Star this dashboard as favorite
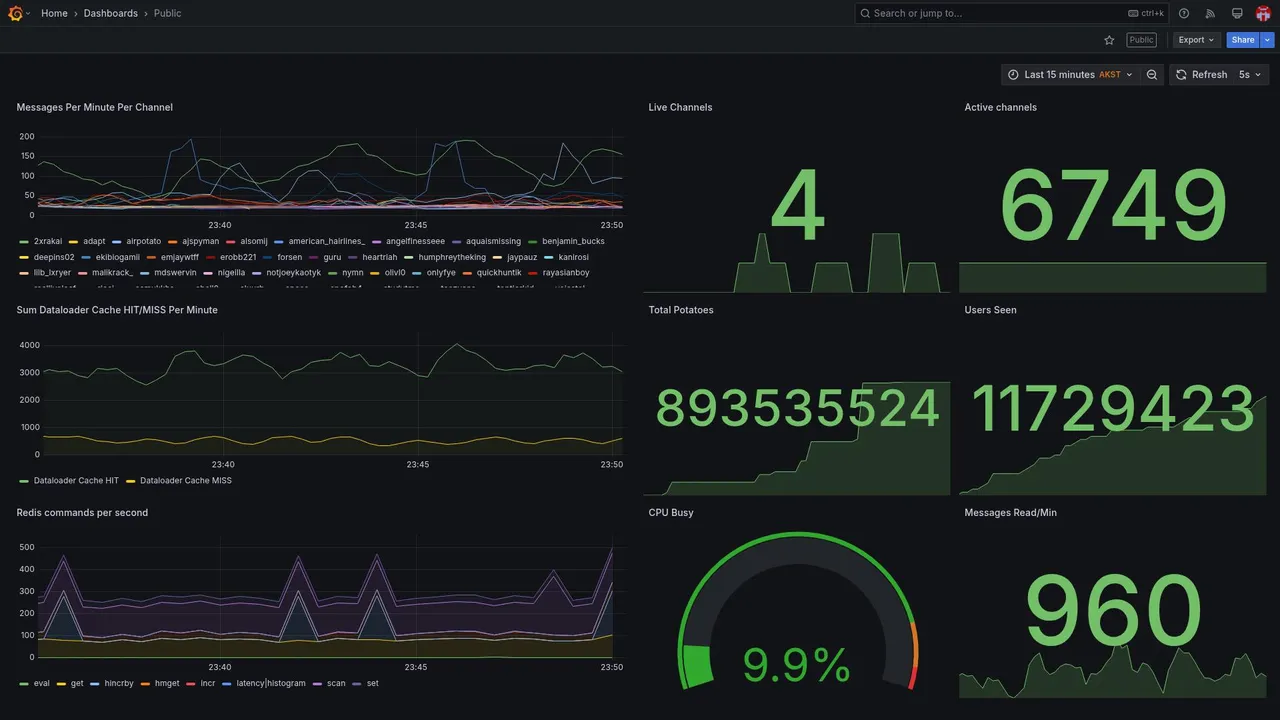This screenshot has height=720, width=1280. 1109,40
